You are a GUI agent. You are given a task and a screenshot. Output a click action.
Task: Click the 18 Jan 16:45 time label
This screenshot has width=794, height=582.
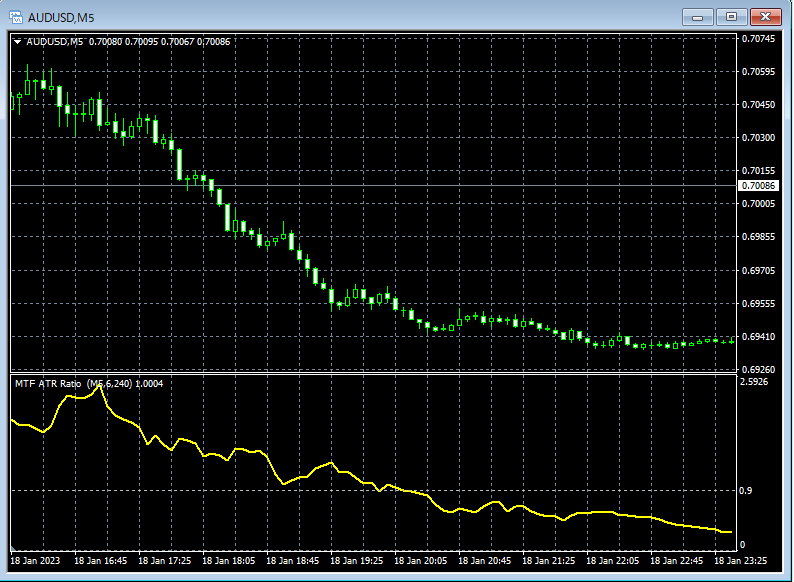click(x=101, y=561)
